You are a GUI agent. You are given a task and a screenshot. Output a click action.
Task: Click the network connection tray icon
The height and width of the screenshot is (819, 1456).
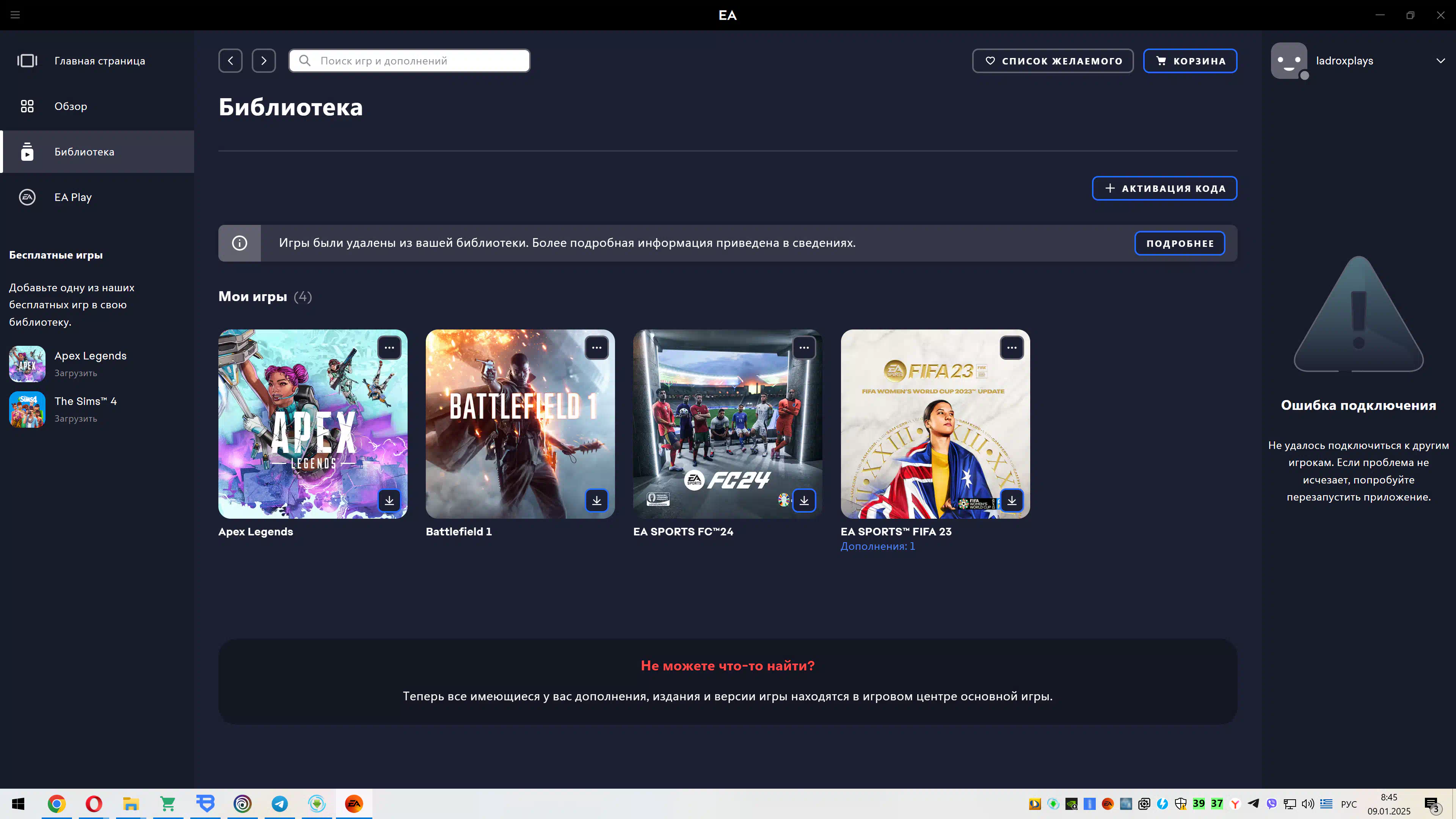(x=1290, y=804)
